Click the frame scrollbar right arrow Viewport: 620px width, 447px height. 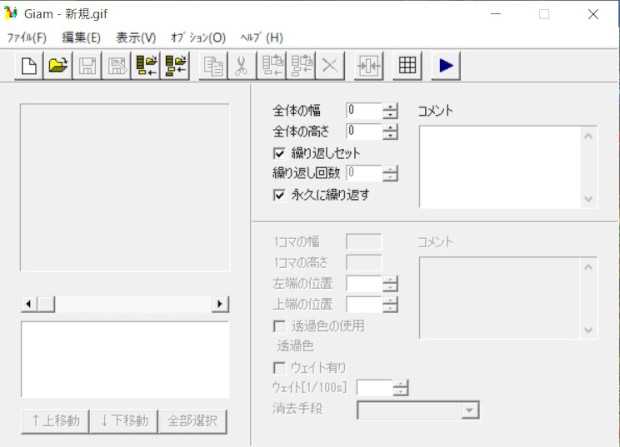tap(220, 304)
